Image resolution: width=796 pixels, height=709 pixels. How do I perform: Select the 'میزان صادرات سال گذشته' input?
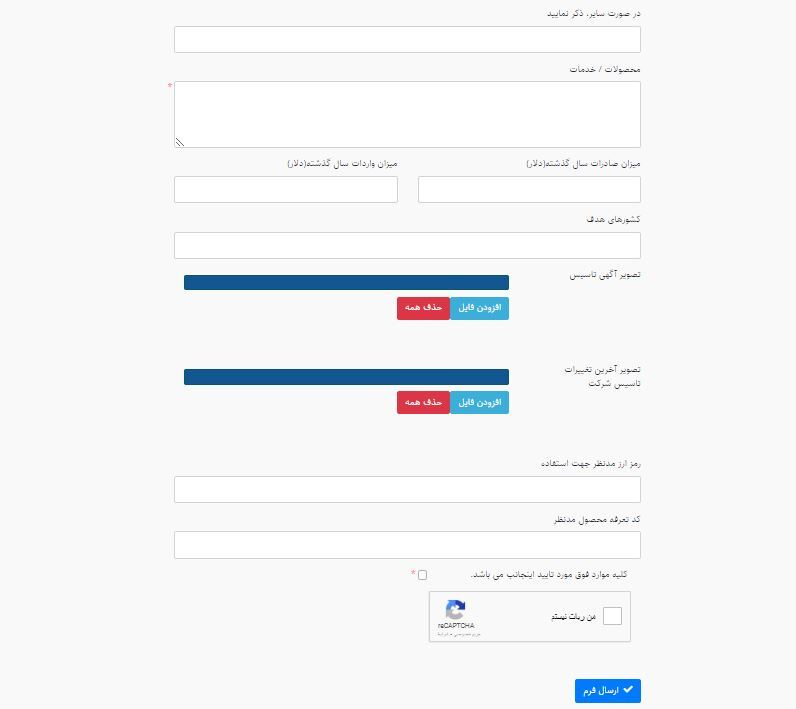pos(529,189)
